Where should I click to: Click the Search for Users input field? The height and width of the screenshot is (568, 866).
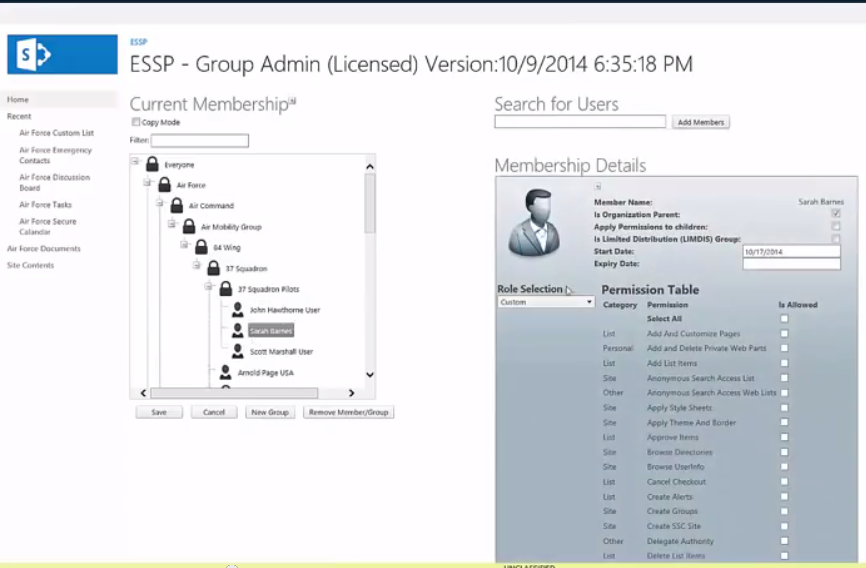coord(580,122)
